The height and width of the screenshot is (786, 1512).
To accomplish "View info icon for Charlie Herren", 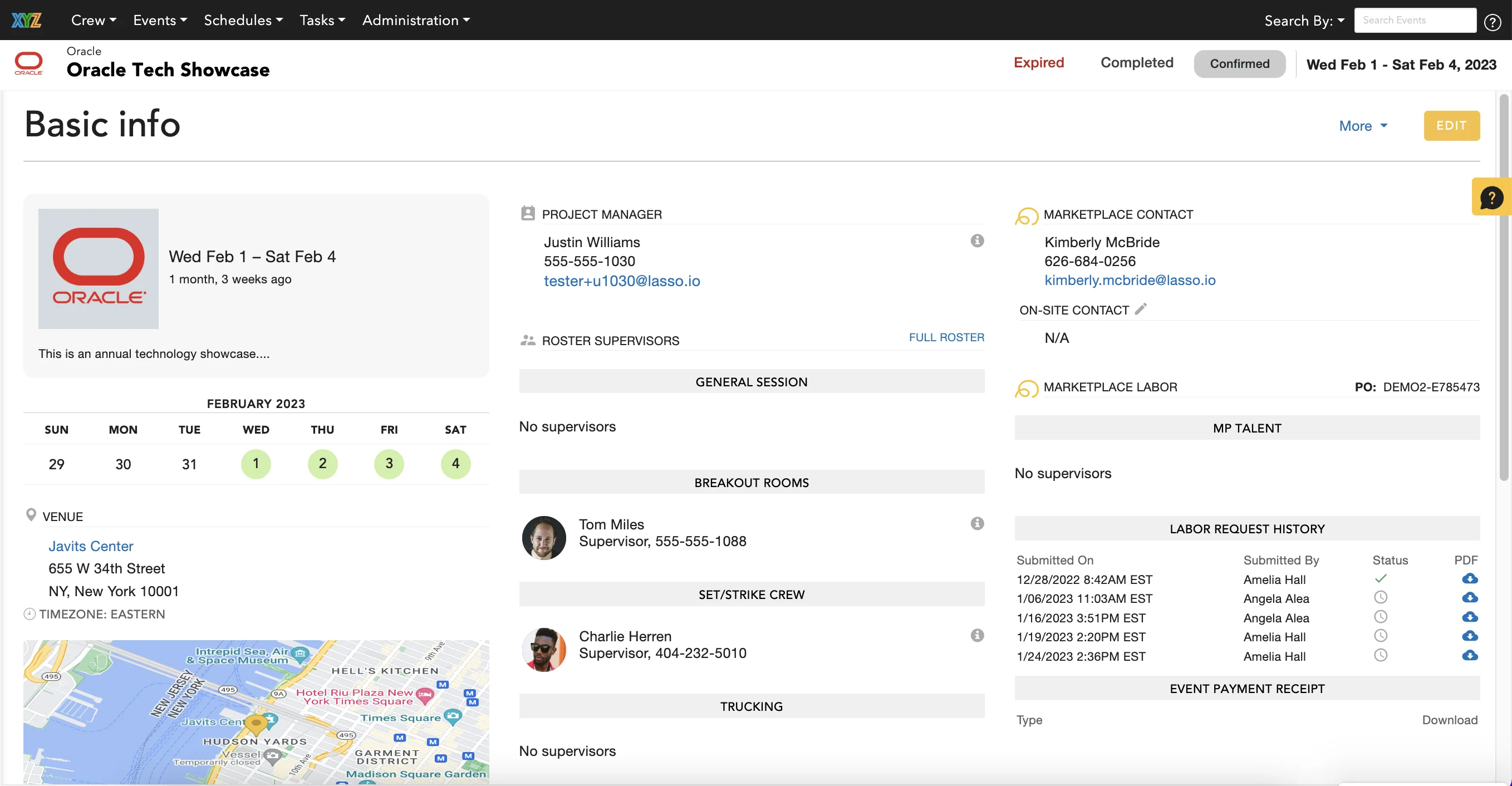I will coord(976,635).
